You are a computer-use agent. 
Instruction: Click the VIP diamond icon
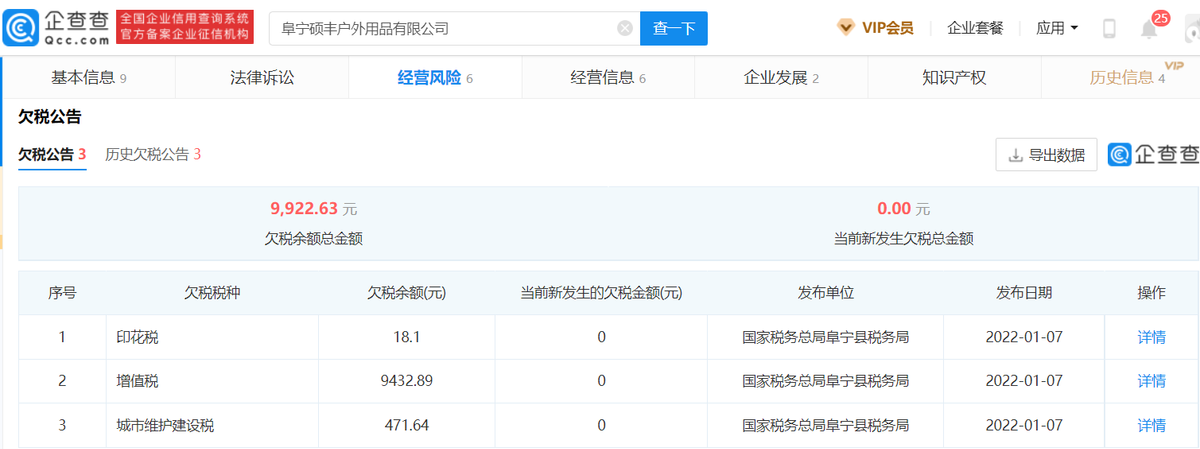846,28
